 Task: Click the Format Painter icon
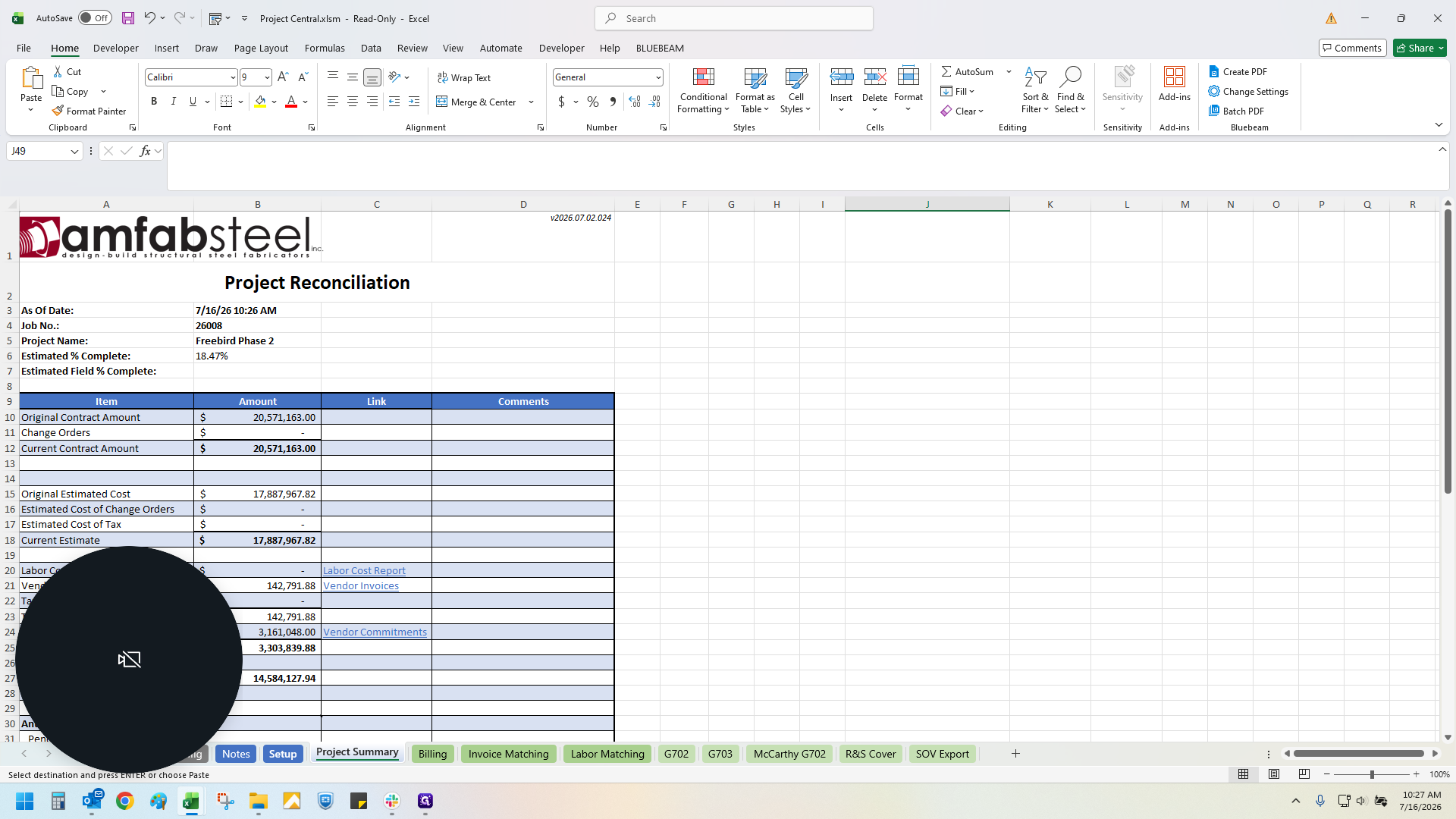[58, 111]
